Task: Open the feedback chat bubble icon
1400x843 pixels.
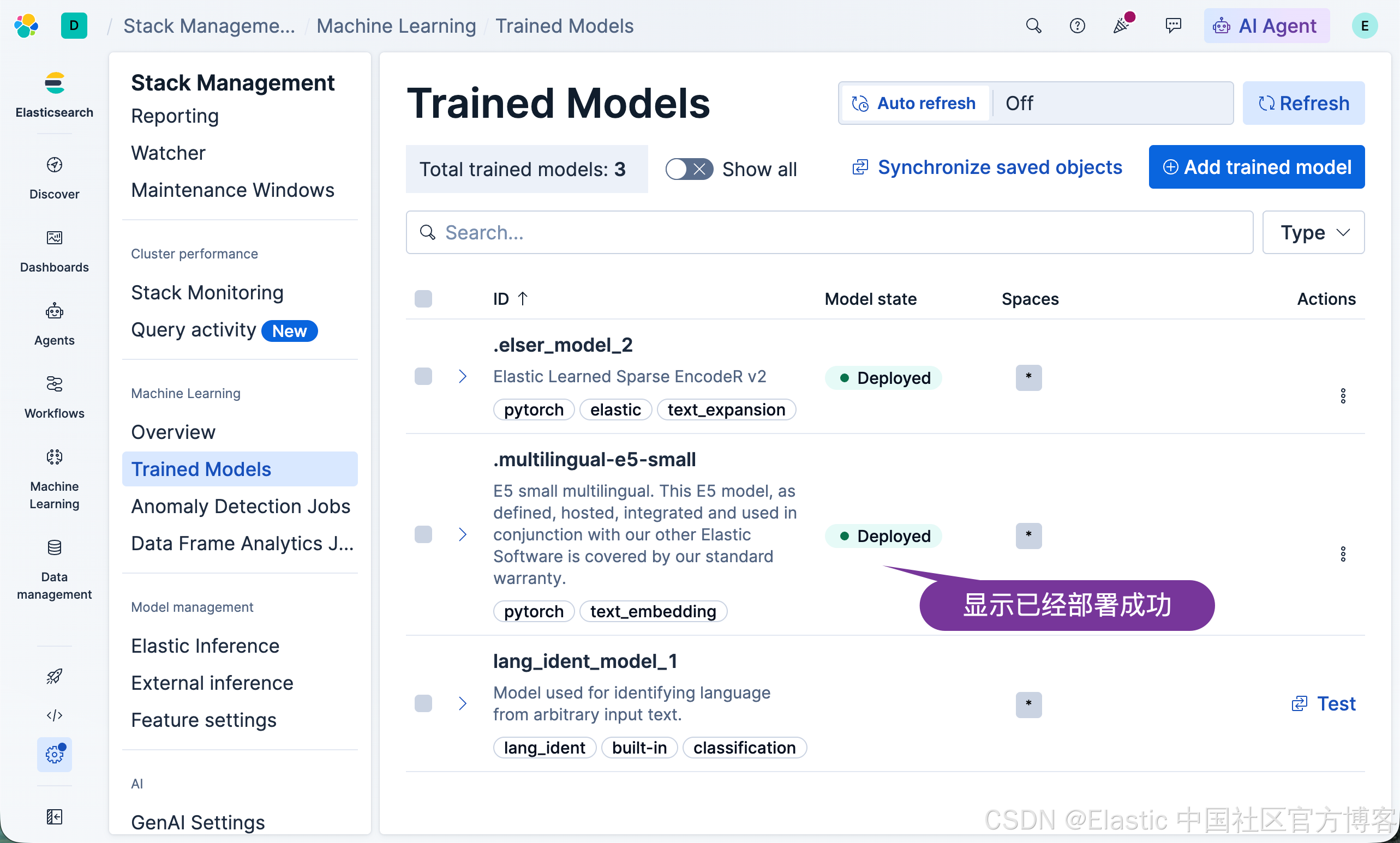Action: coord(1173,26)
